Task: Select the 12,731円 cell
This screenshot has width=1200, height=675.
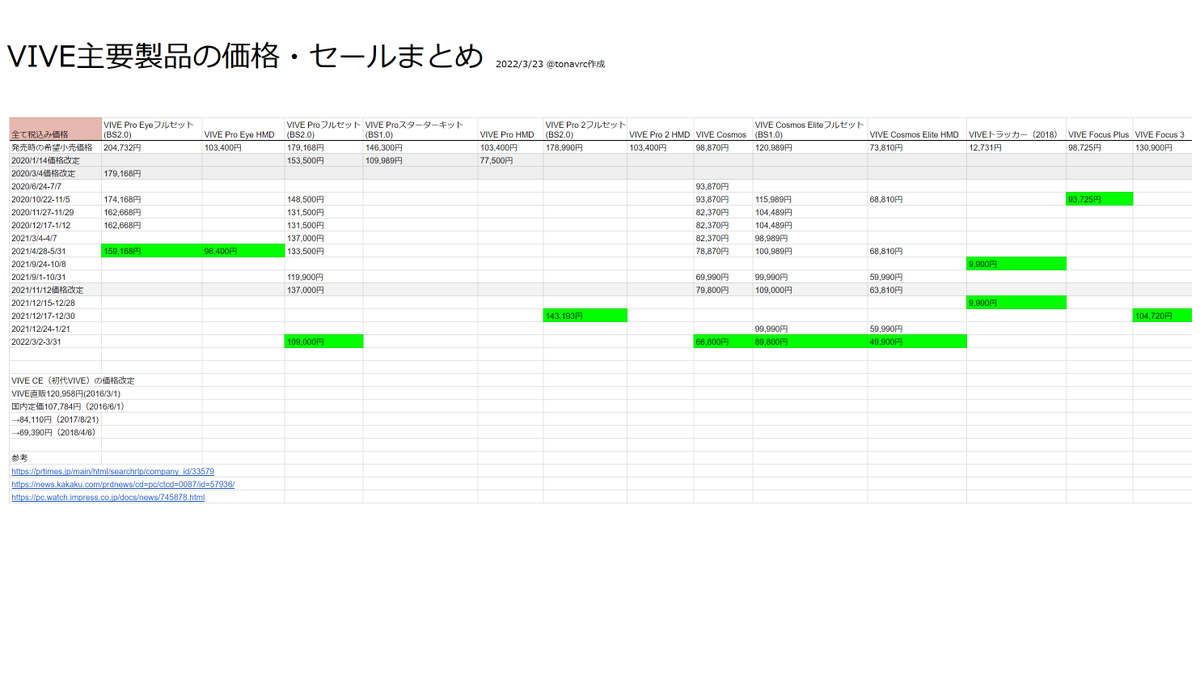Action: 1016,147
